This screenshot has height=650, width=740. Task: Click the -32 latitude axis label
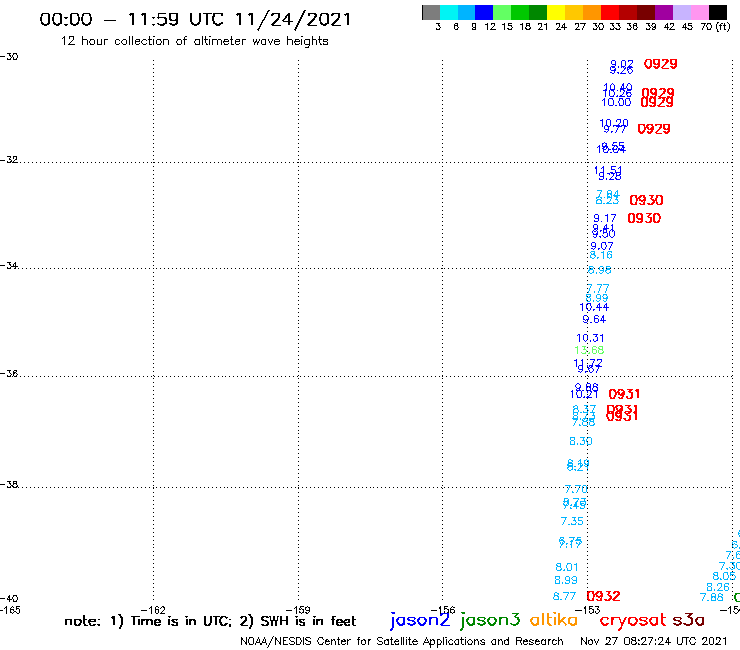coord(9,160)
